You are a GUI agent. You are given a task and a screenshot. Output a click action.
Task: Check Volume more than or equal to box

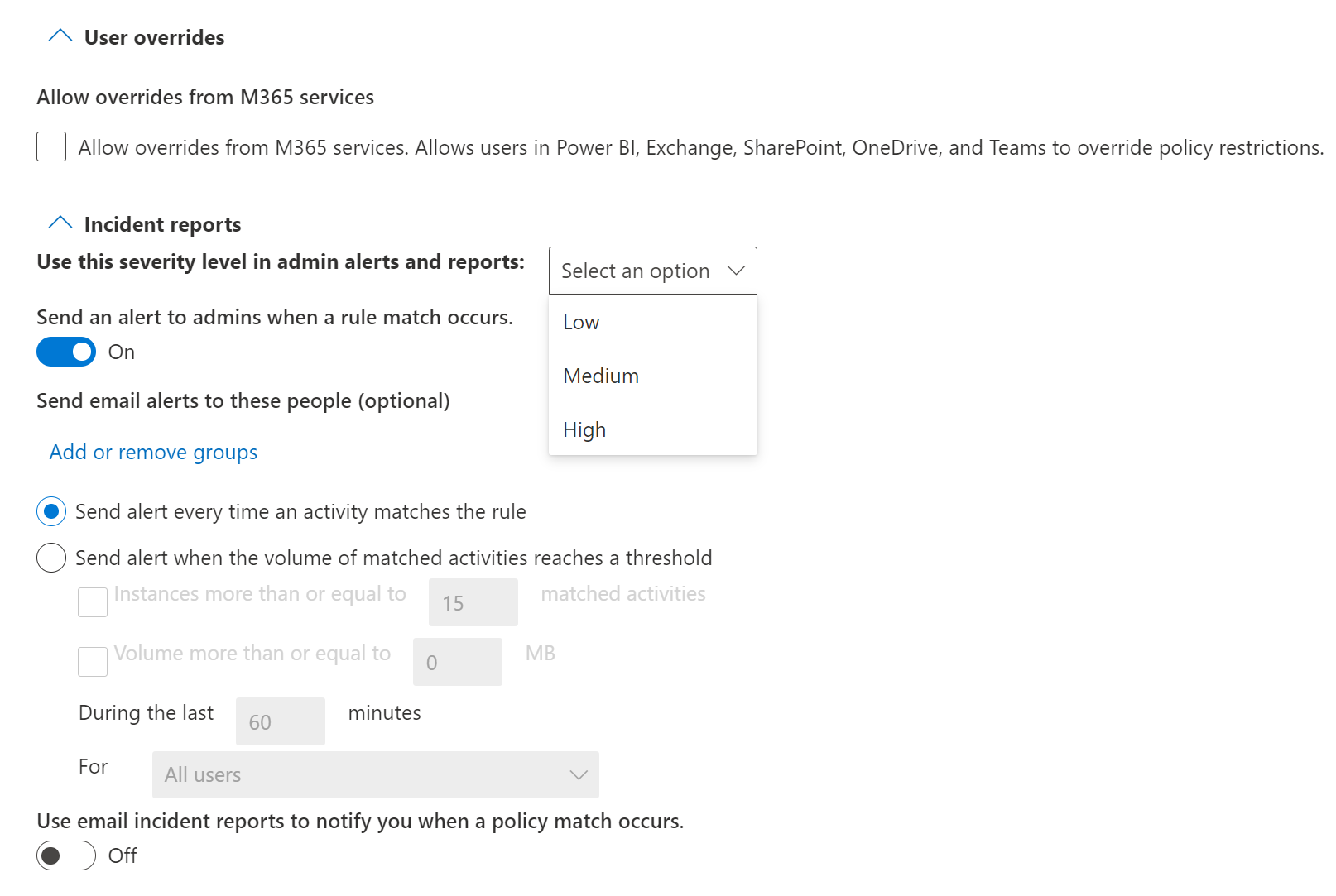tap(93, 662)
